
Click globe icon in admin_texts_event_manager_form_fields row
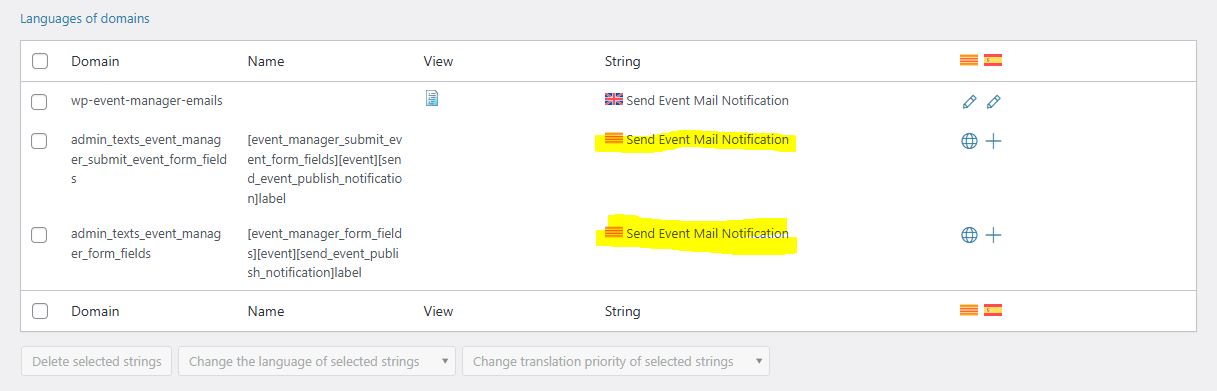pos(969,235)
